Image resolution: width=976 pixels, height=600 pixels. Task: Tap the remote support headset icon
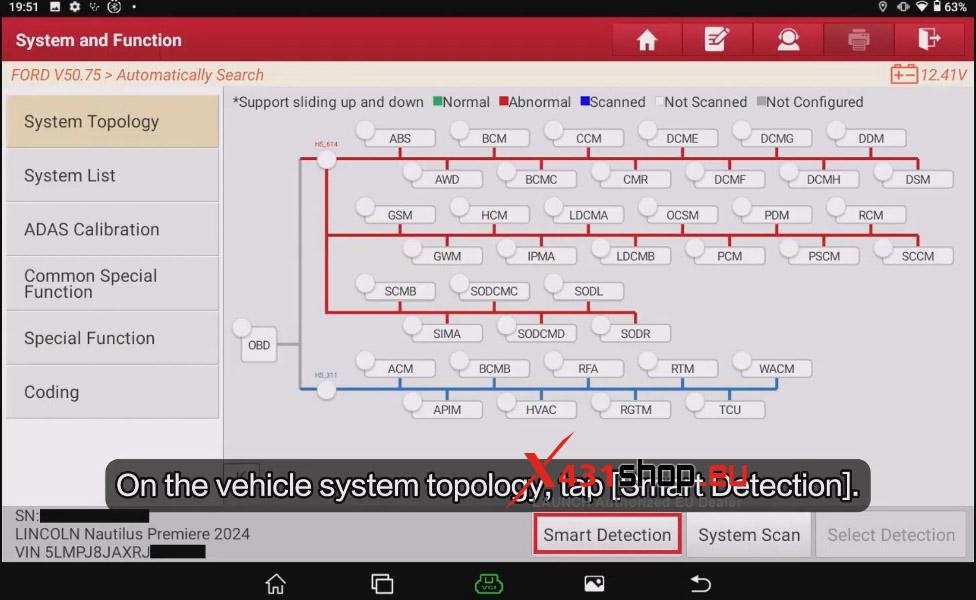coord(788,40)
